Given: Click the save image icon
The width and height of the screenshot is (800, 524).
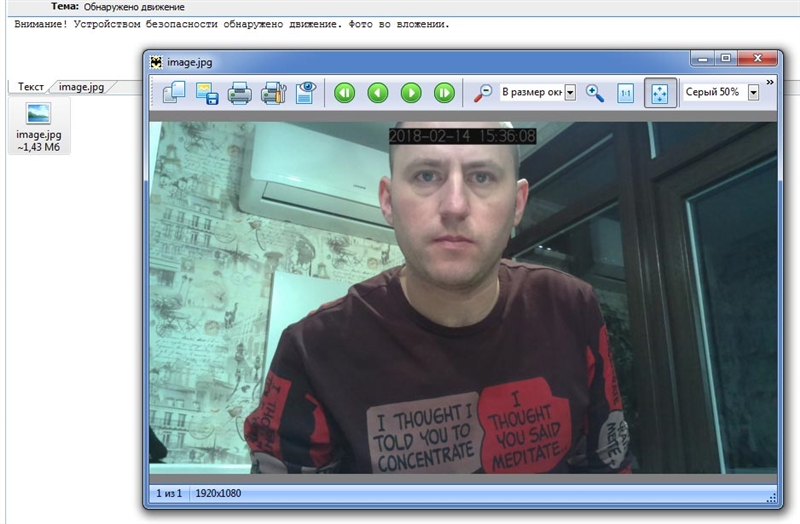Looking at the screenshot, I should (207, 94).
